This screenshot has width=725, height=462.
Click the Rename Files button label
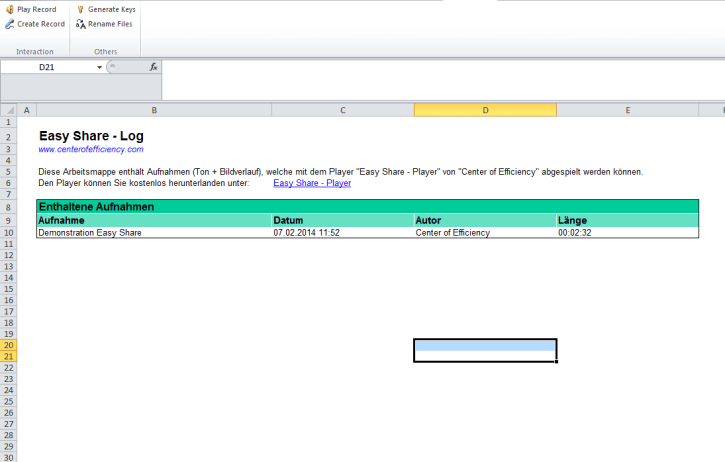(x=110, y=24)
